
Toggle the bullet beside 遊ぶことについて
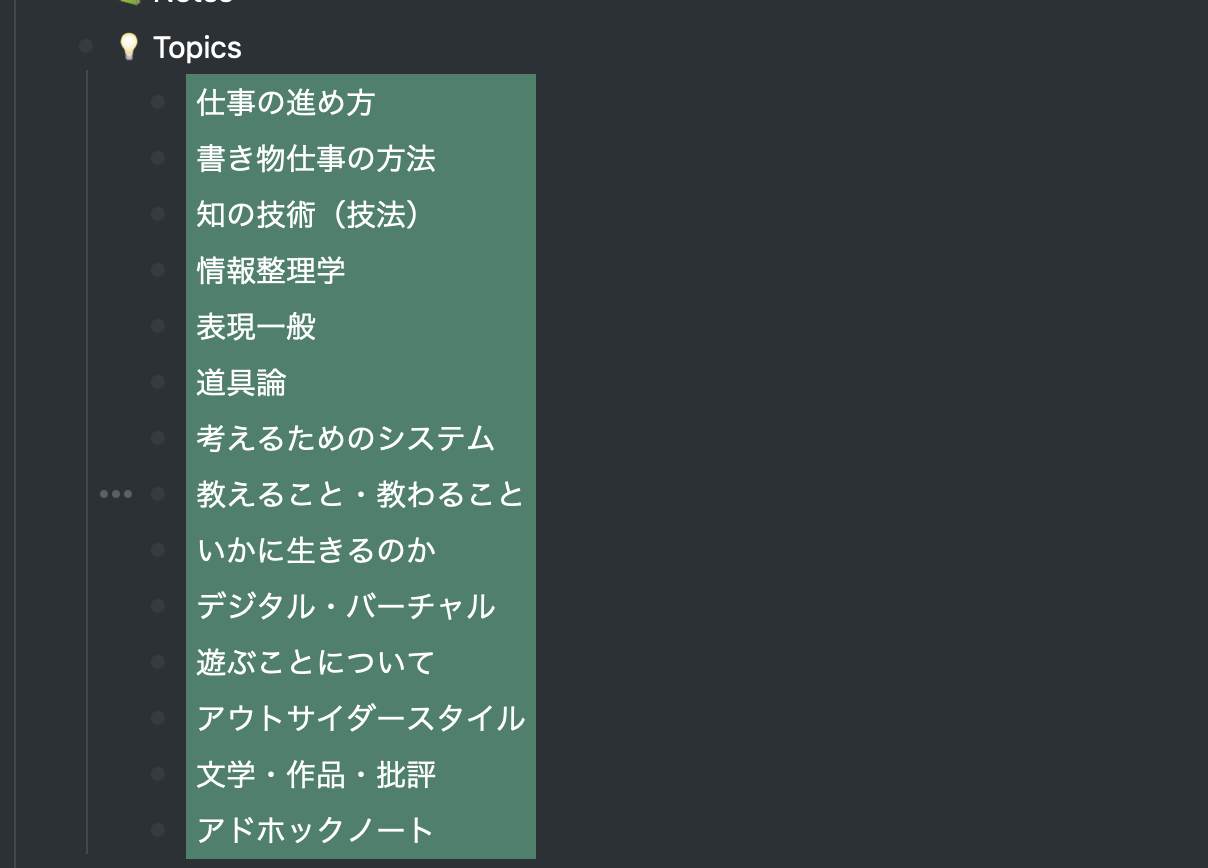(158, 662)
